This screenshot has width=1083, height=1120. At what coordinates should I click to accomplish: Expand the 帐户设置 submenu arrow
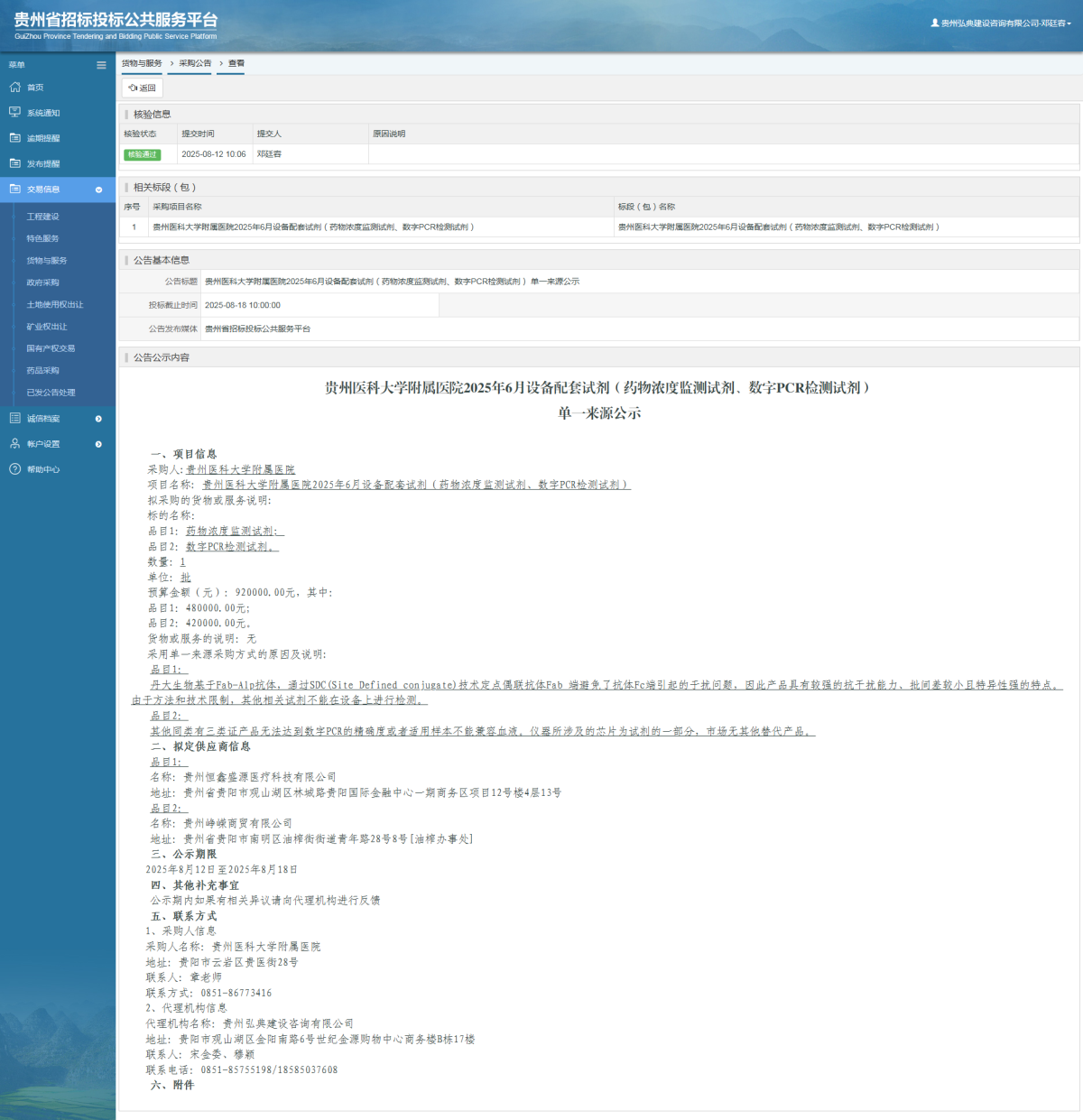coord(99,443)
